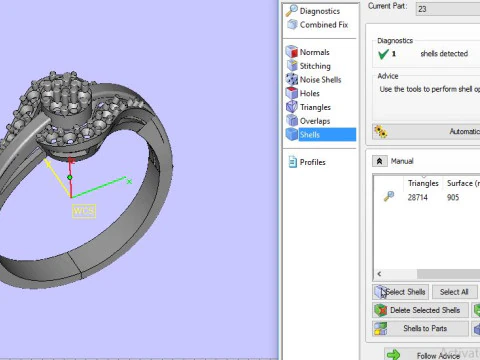
Task: Click the shell row magnifier icon
Action: click(389, 196)
